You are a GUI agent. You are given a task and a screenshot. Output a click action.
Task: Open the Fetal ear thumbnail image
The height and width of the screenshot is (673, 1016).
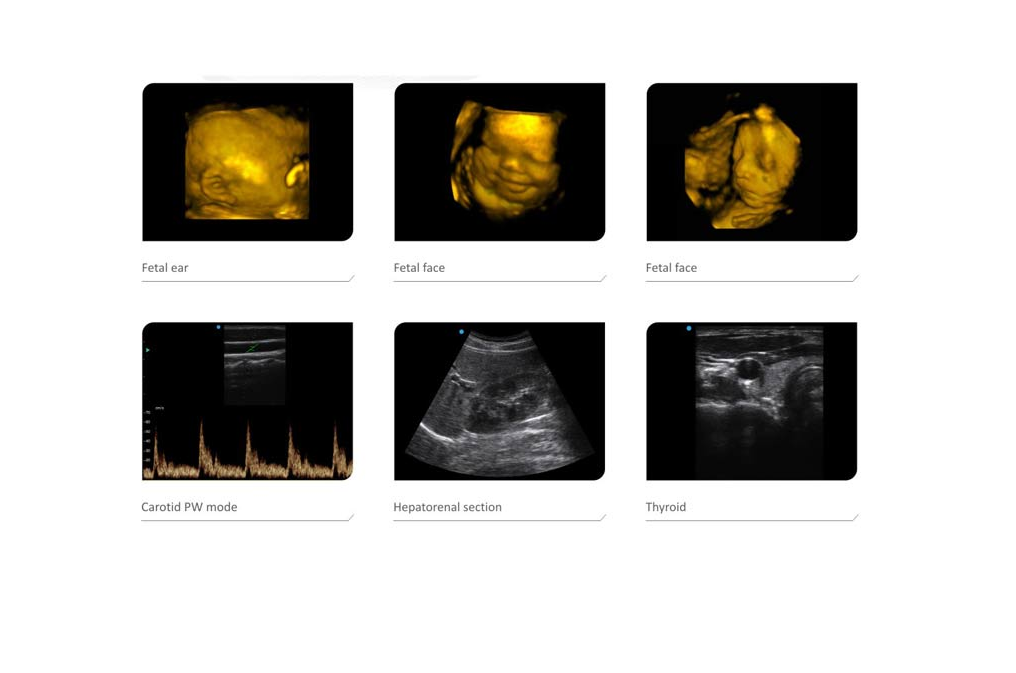(247, 162)
